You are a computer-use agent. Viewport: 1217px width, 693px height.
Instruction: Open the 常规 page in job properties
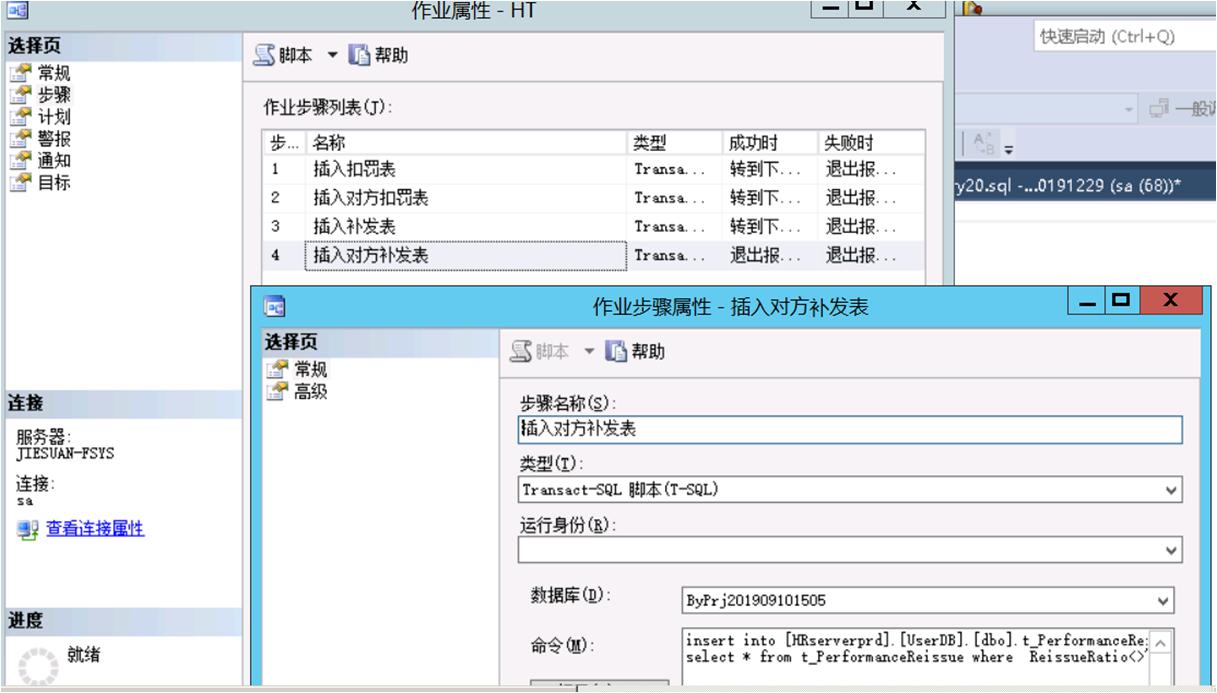tap(53, 73)
